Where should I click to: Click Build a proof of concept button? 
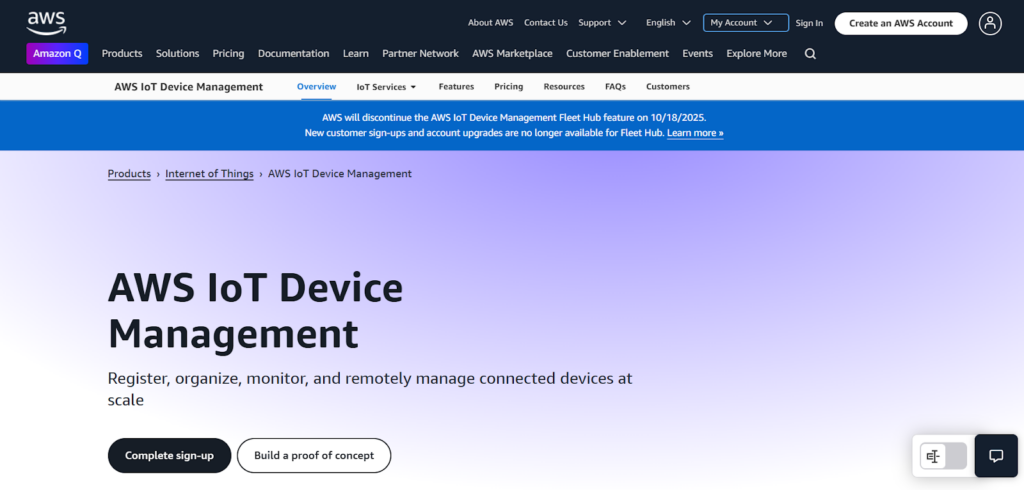pyautogui.click(x=314, y=455)
